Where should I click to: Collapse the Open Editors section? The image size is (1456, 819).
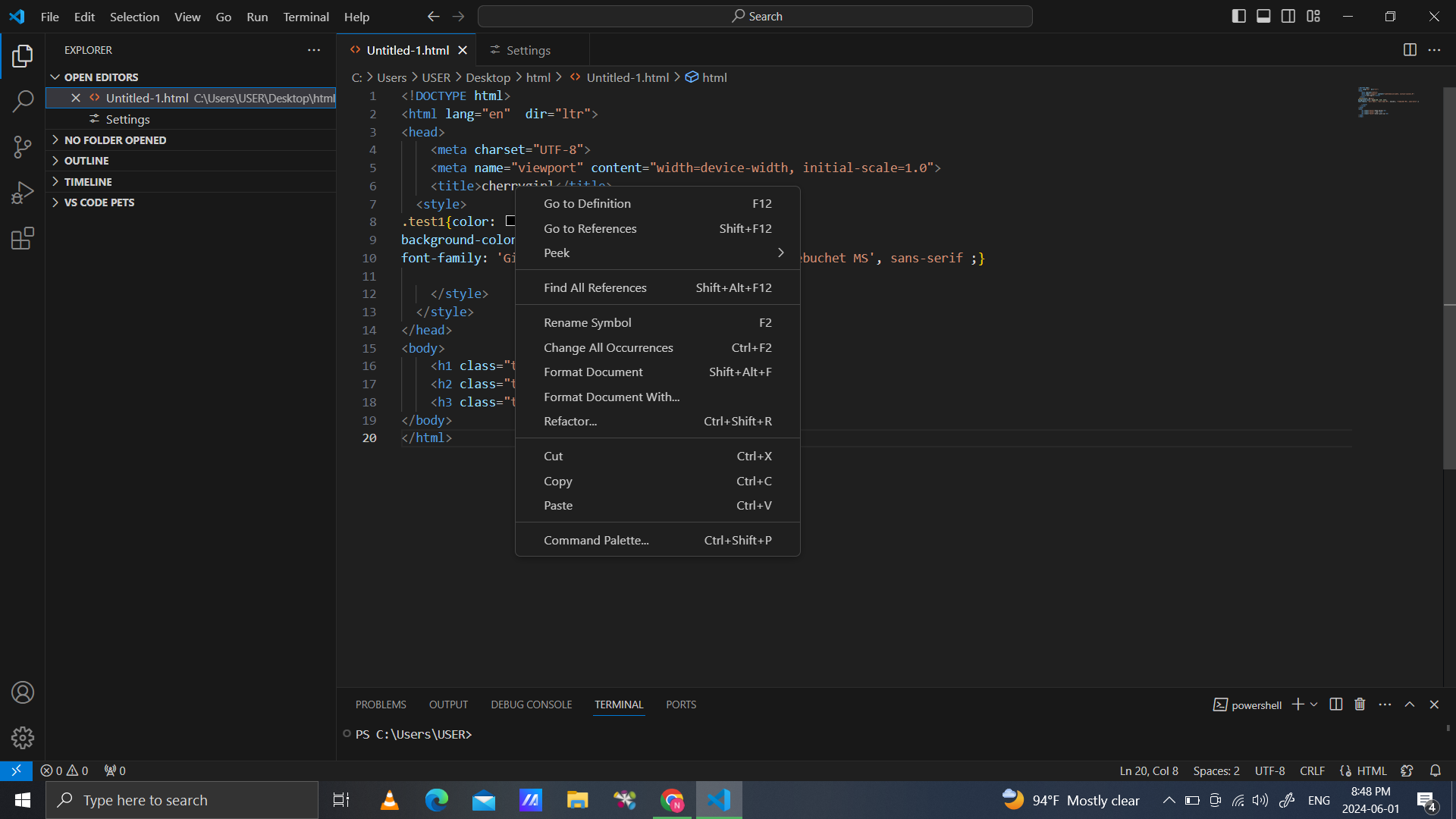pyautogui.click(x=190, y=77)
